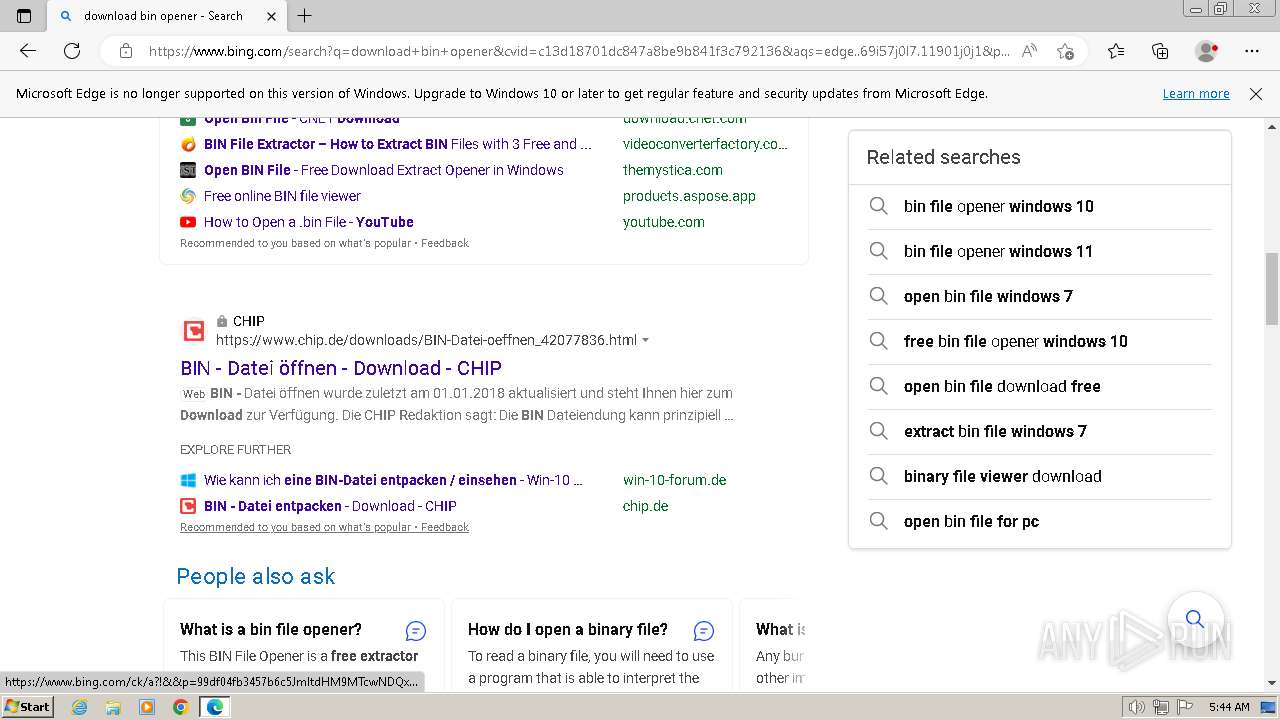Viewport: 1280px width, 720px height.
Task: Add this page to favorites star icon
Action: tap(1065, 51)
